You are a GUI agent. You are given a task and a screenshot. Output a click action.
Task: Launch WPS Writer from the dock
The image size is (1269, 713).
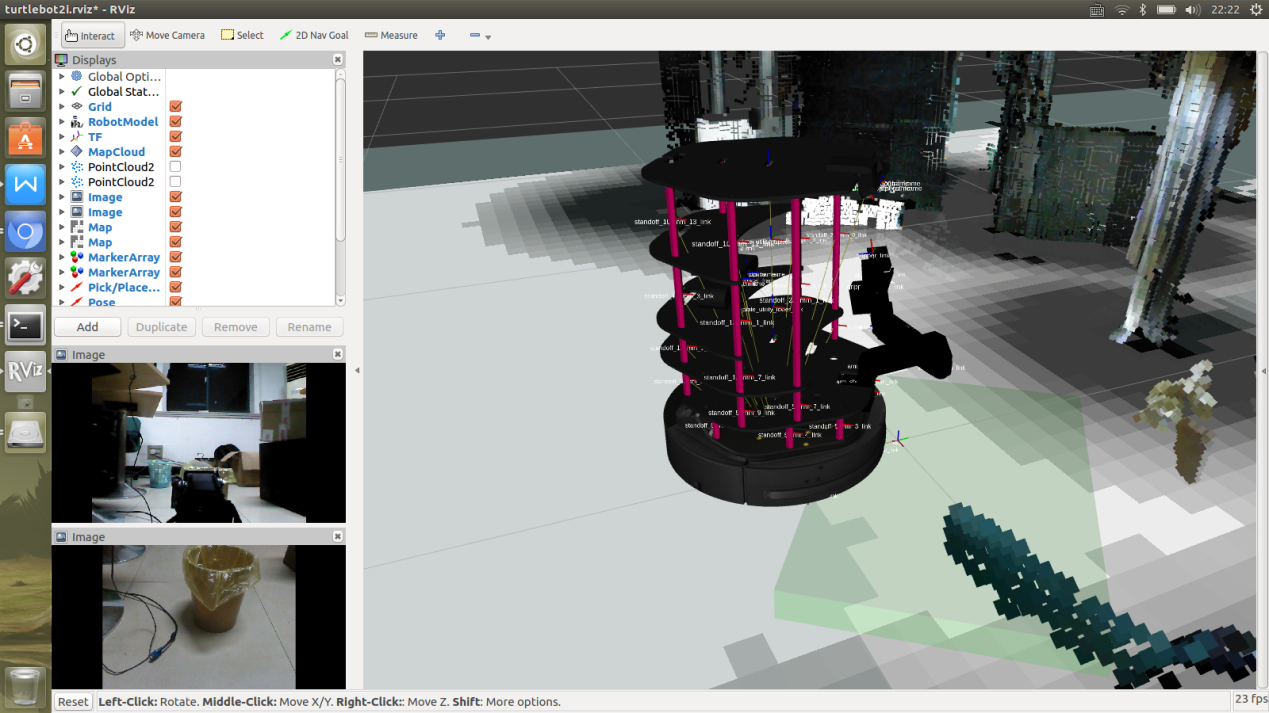coord(26,185)
